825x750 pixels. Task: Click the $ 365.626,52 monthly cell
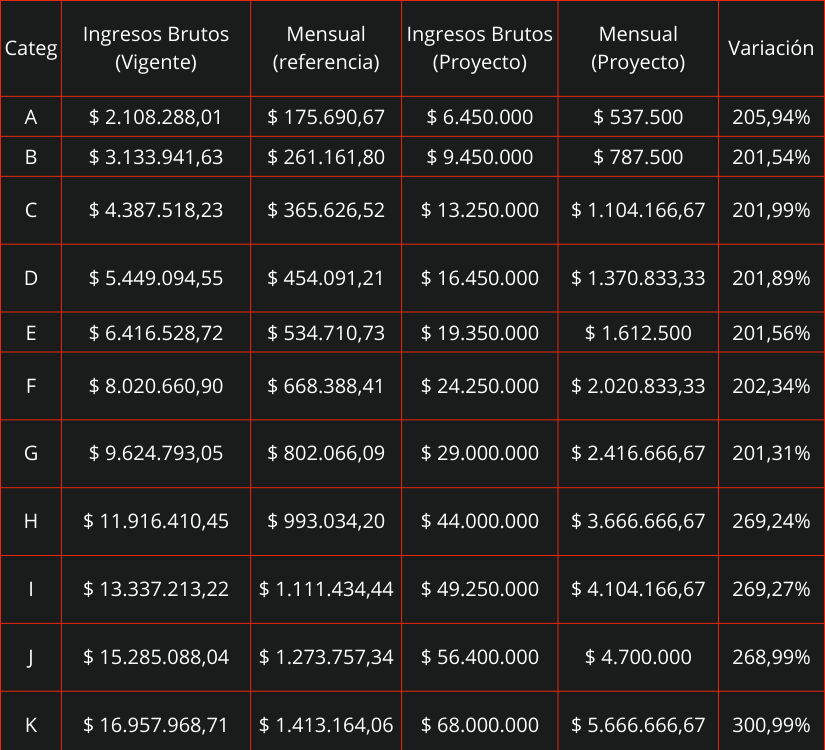point(326,210)
